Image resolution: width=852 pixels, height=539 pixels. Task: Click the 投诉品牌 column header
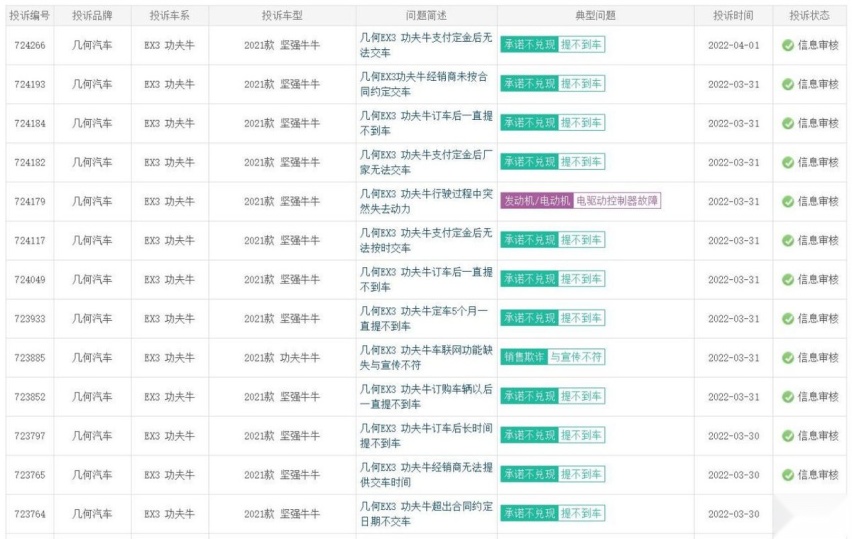pyautogui.click(x=92, y=16)
